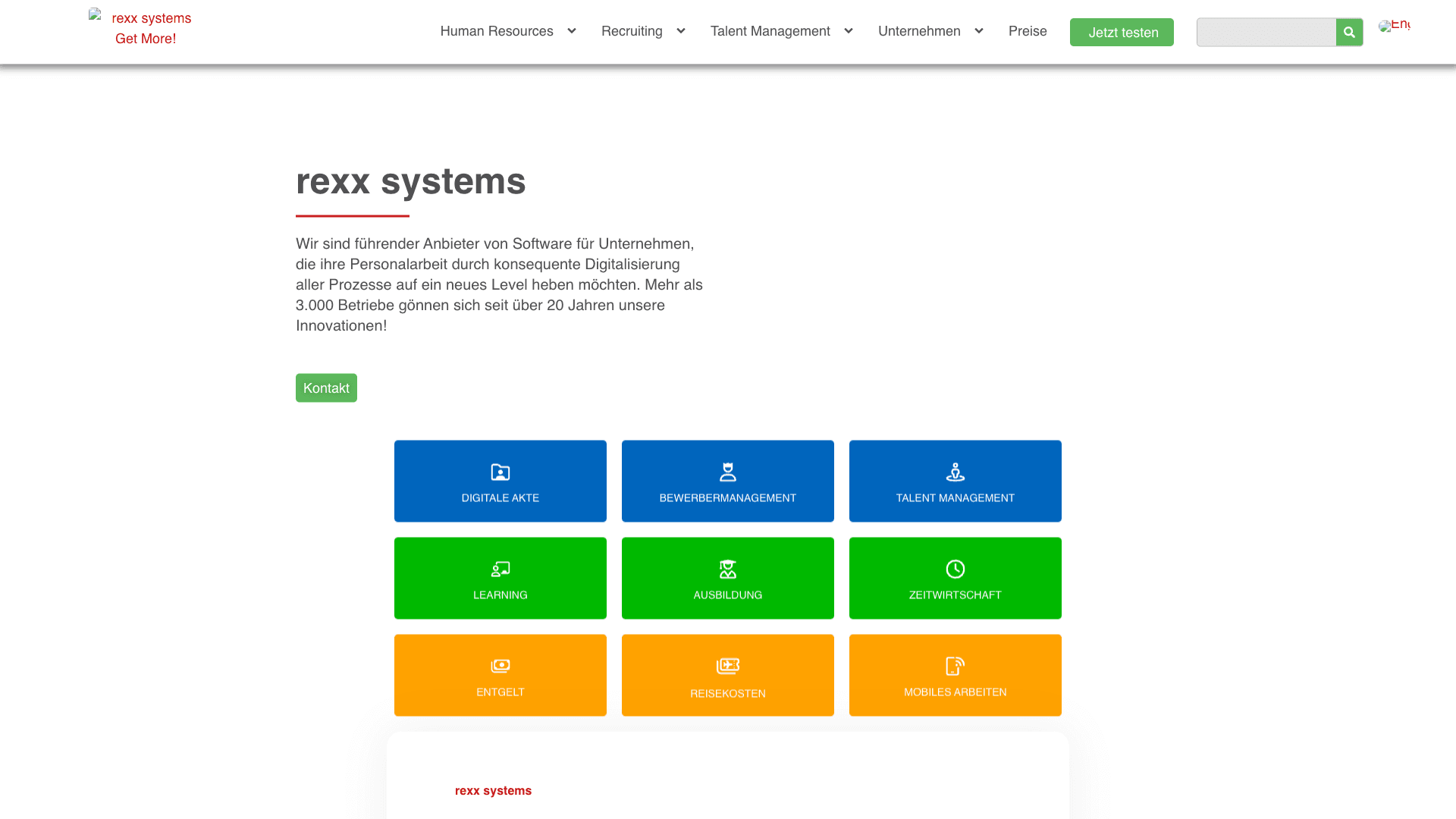Expand the Recruiting chevron
The height and width of the screenshot is (819, 1456).
tap(681, 31)
